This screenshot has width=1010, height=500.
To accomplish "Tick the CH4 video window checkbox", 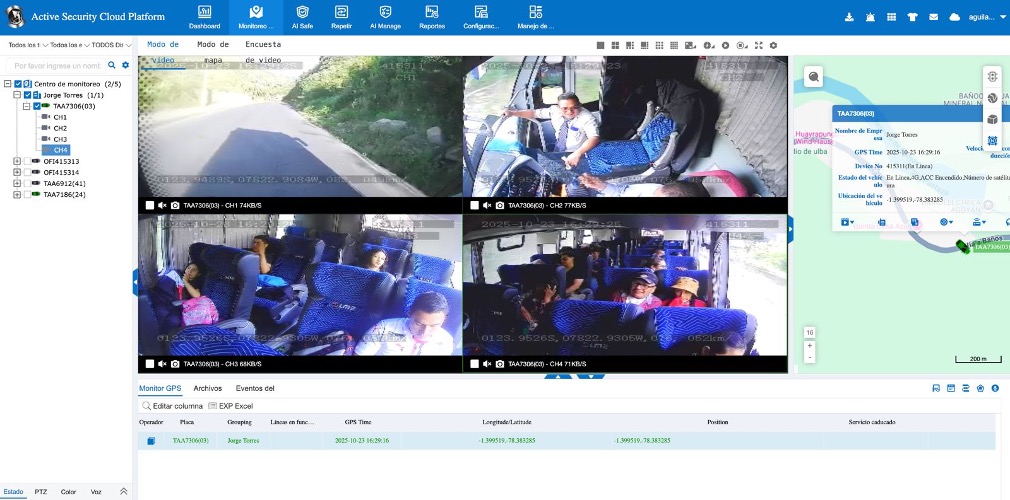I will tap(474, 364).
